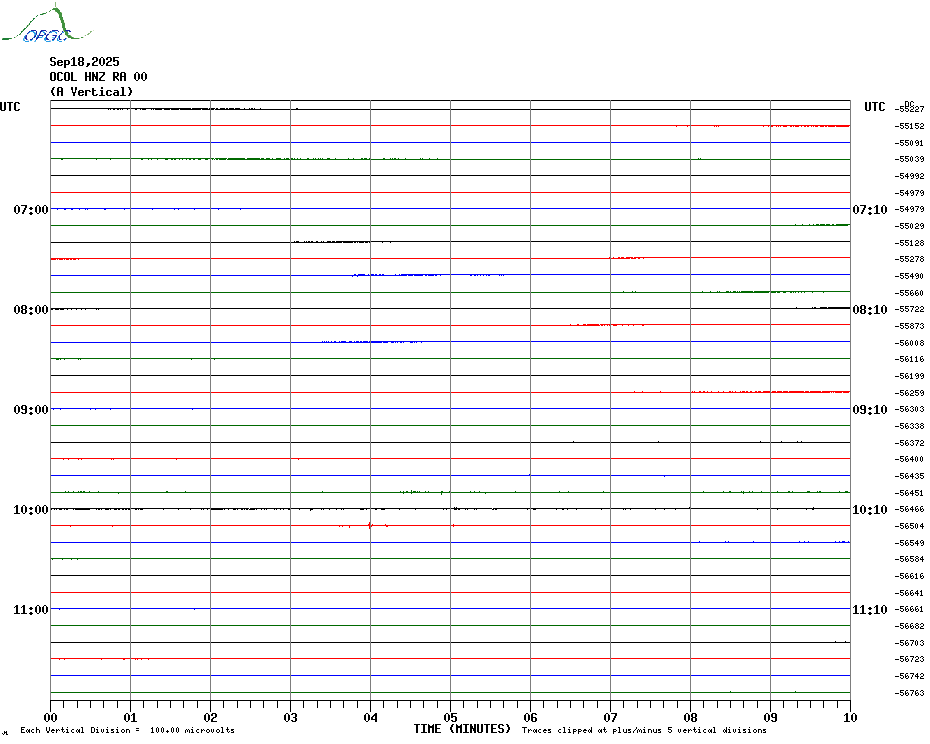Click the 07:10 label on the right

[x=870, y=209]
